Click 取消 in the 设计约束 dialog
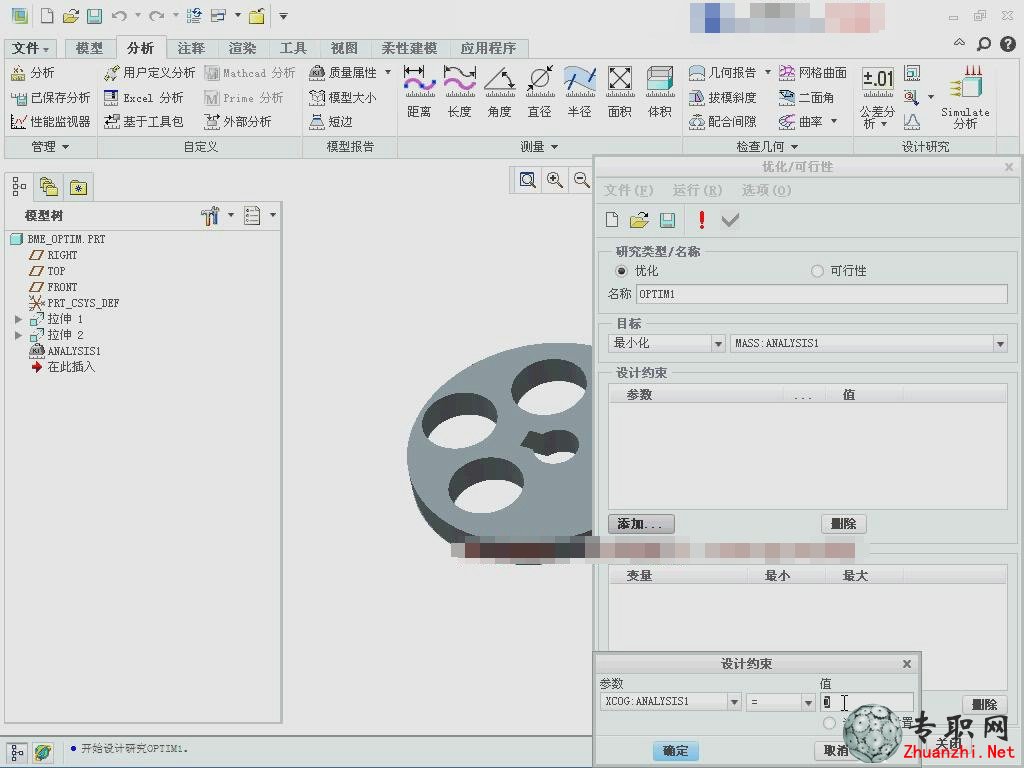 coord(836,751)
